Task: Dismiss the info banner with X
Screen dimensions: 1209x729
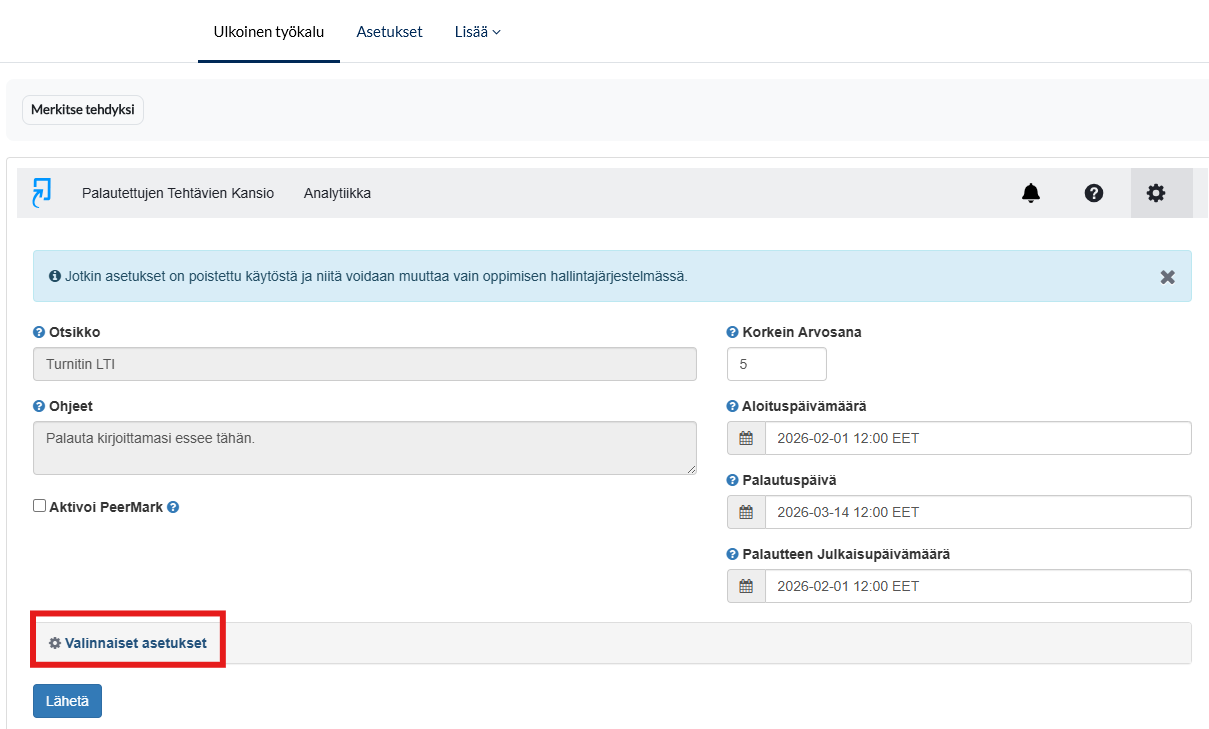Action: click(1167, 277)
